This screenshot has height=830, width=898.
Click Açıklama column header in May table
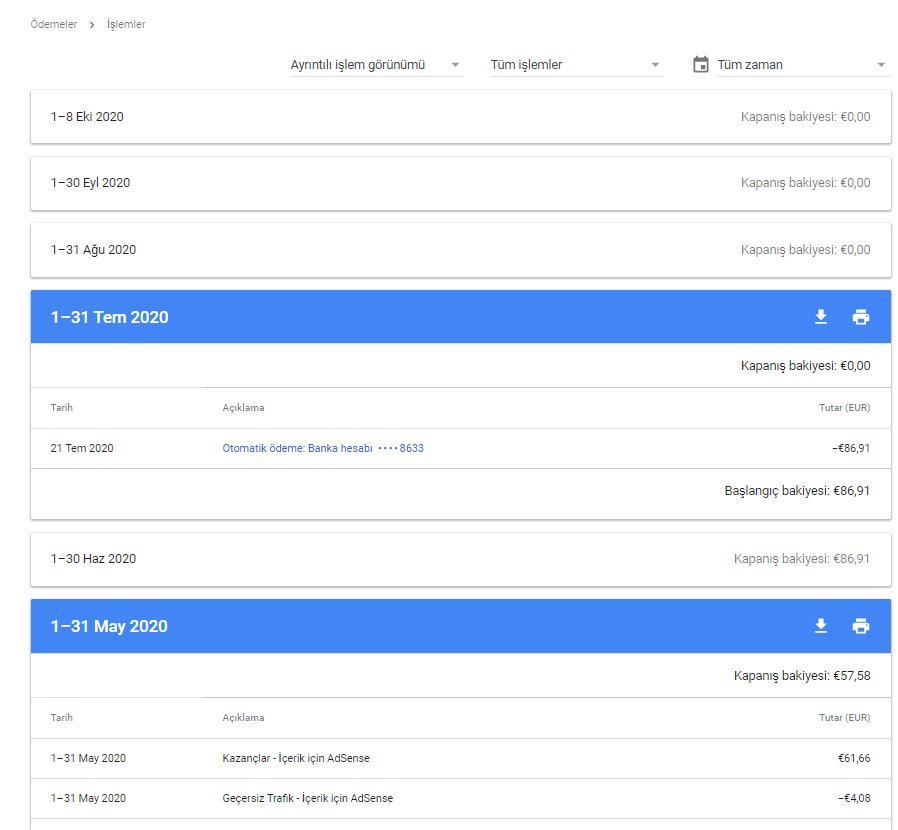[243, 718]
